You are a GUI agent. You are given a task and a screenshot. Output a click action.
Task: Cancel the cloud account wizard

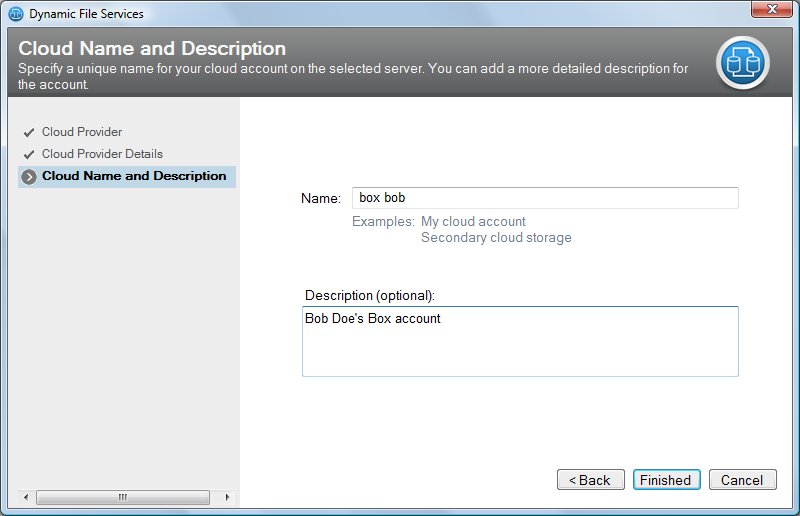point(742,480)
